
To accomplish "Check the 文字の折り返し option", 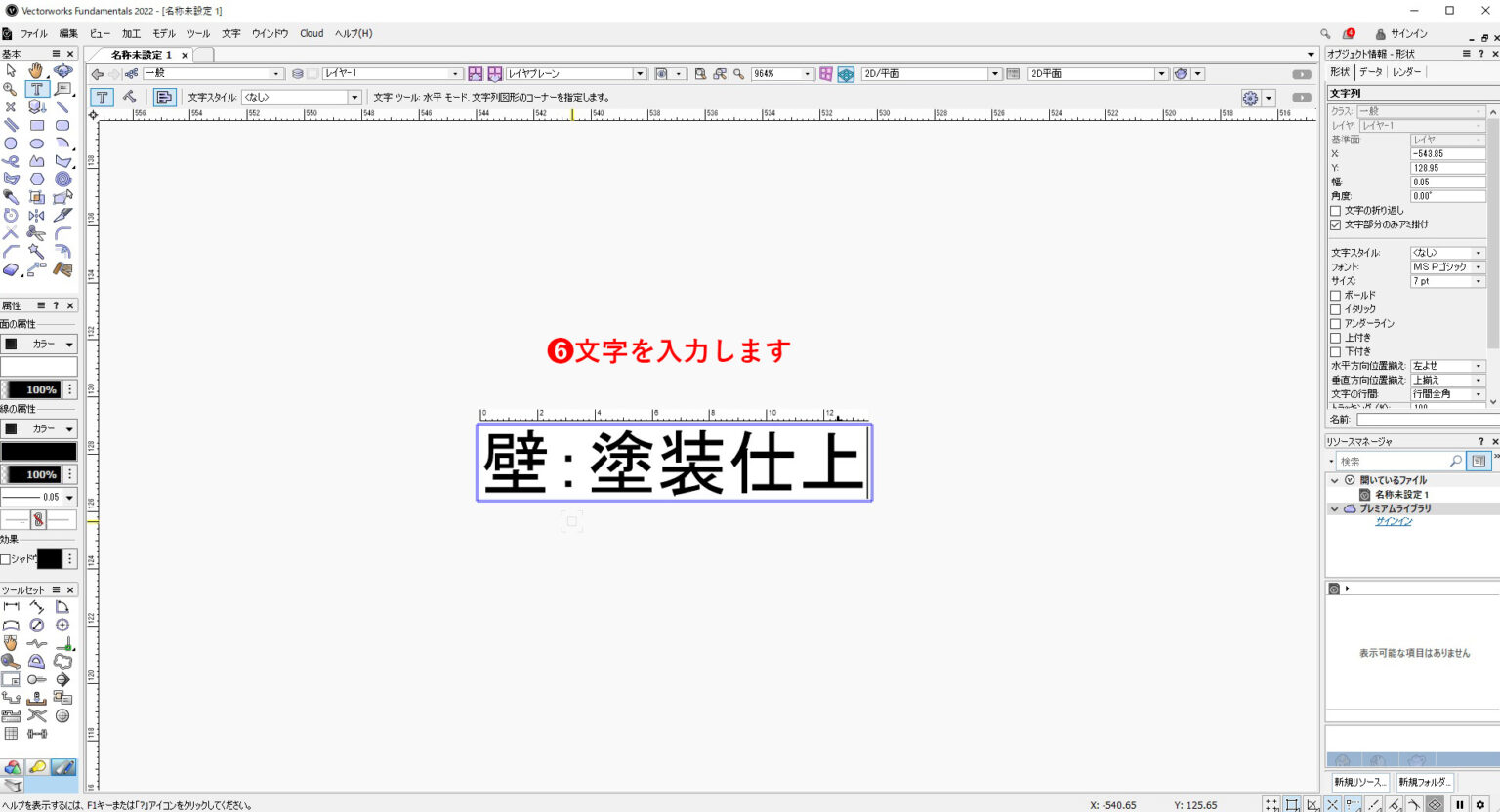I will pyautogui.click(x=1335, y=210).
